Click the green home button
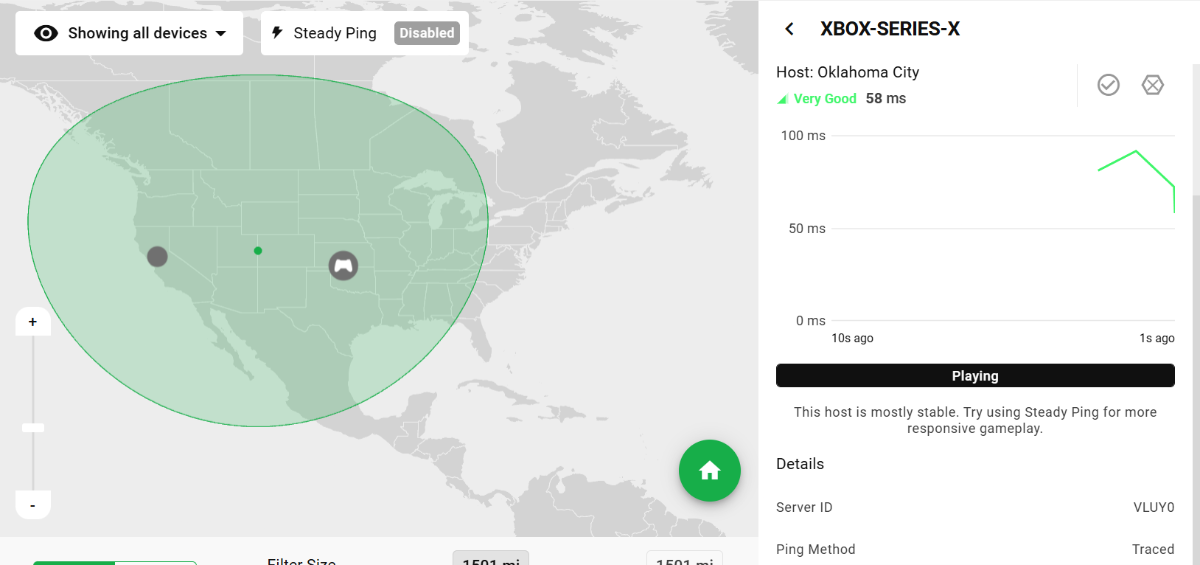The width and height of the screenshot is (1200, 565). click(709, 470)
